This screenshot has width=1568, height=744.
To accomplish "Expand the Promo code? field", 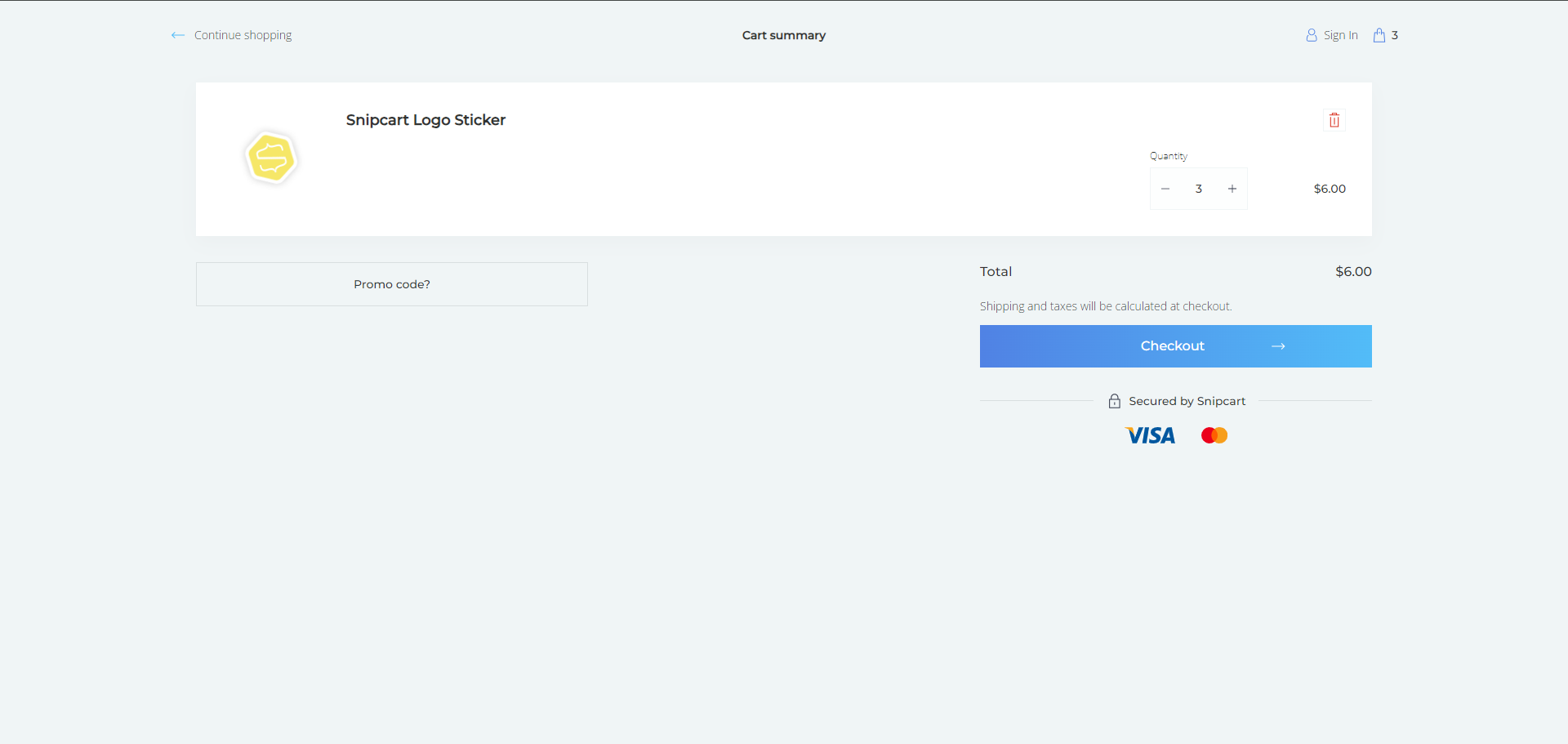I will pyautogui.click(x=392, y=284).
